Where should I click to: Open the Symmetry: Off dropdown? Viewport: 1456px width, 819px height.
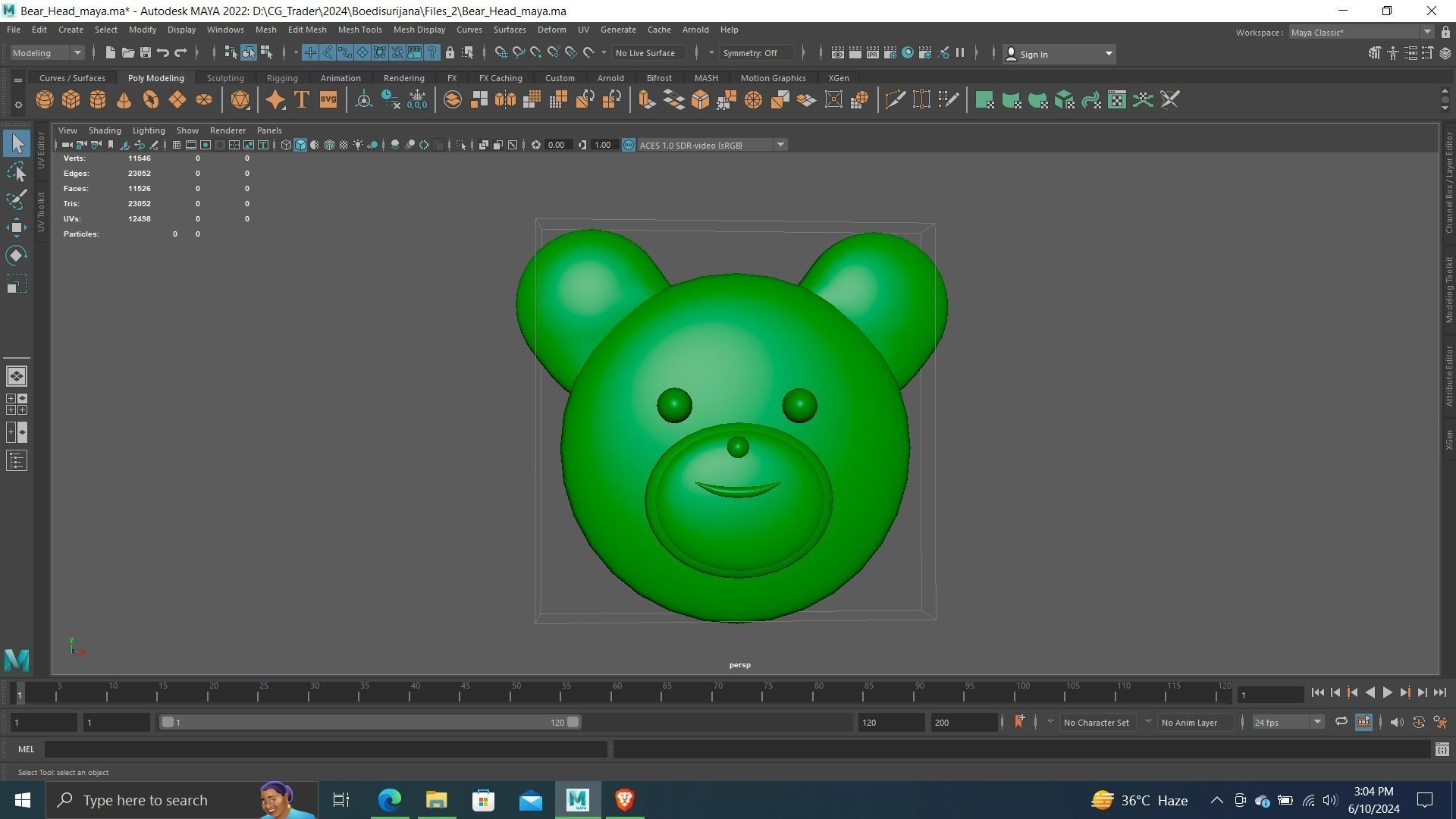[756, 53]
